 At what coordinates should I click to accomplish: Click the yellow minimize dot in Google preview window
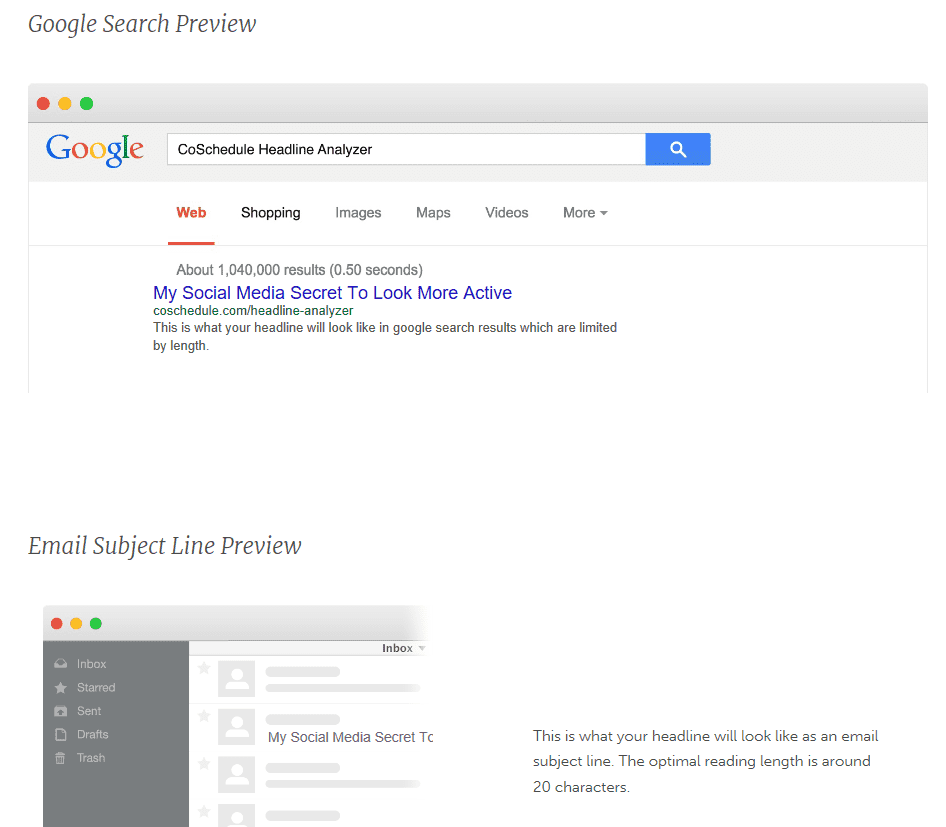click(65, 104)
